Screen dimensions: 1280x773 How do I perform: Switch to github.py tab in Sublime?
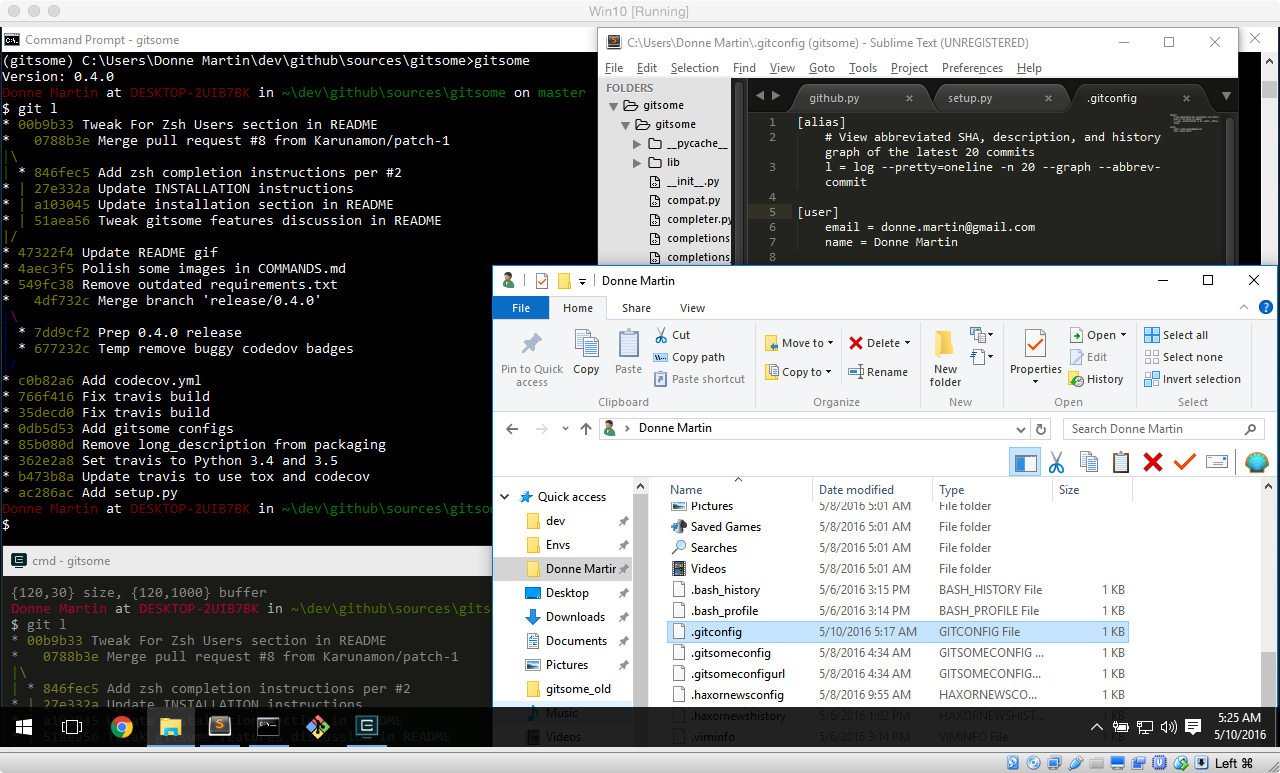point(834,99)
